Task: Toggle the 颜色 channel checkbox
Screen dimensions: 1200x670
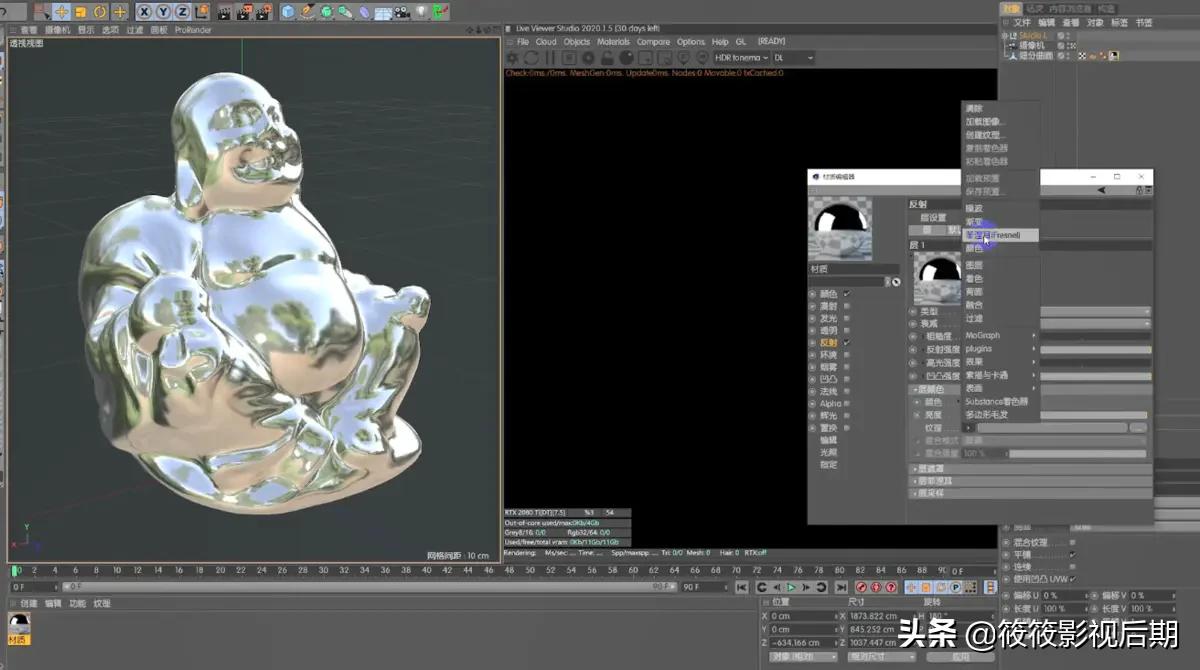Action: pos(846,294)
